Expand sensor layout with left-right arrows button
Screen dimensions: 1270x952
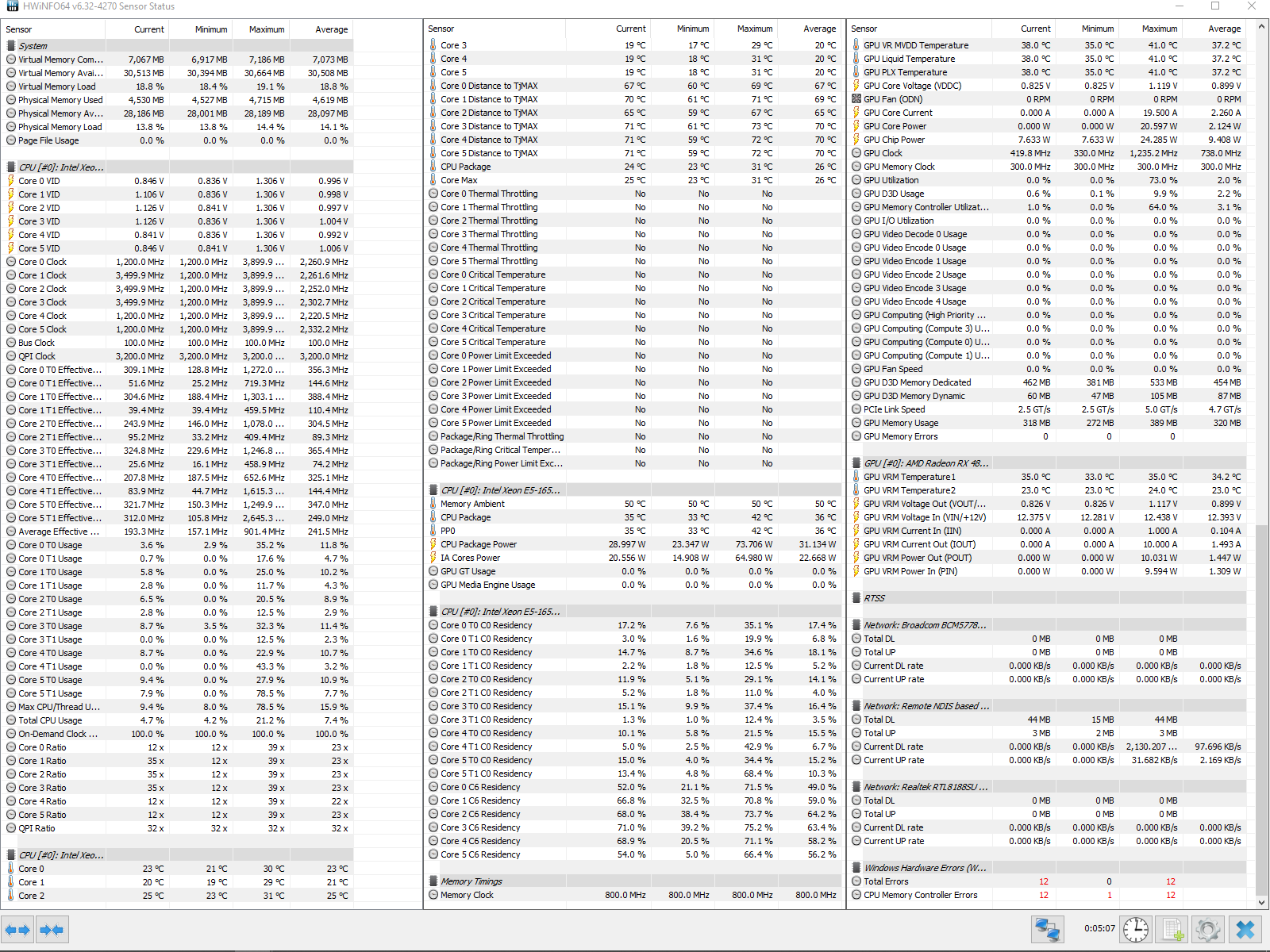pos(17,929)
